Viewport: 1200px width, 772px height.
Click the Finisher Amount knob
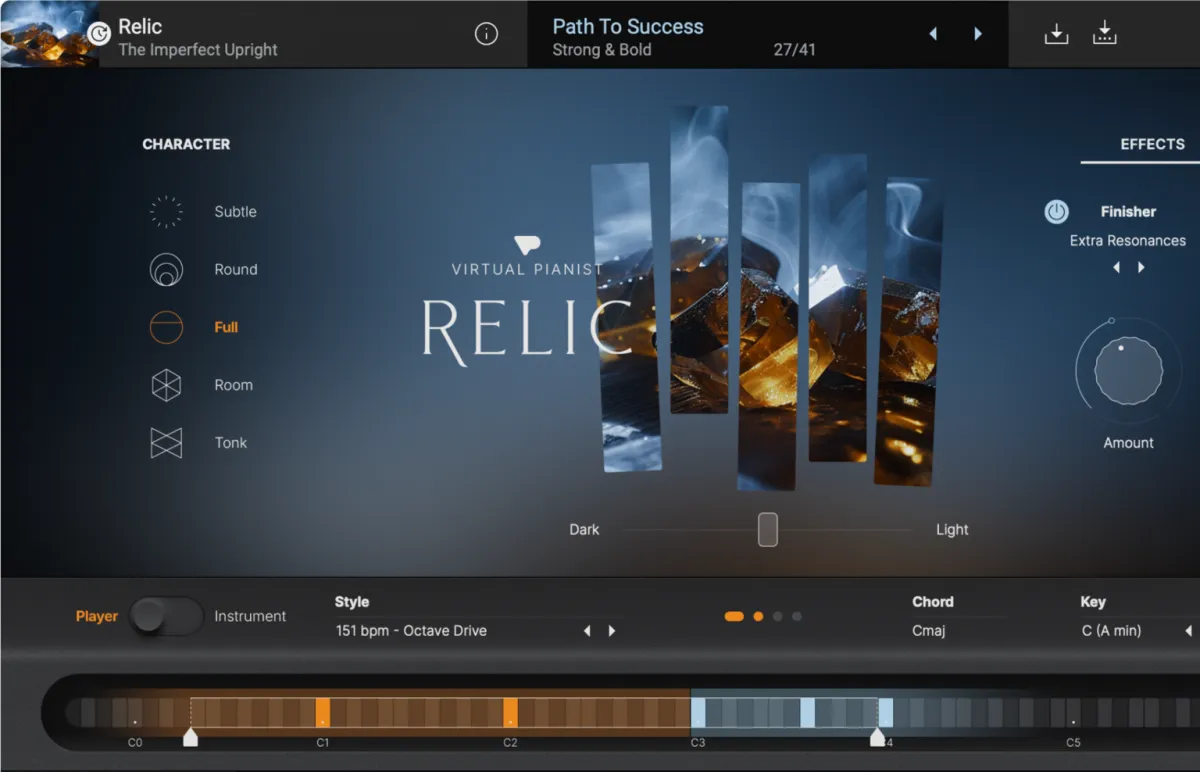tap(1128, 371)
